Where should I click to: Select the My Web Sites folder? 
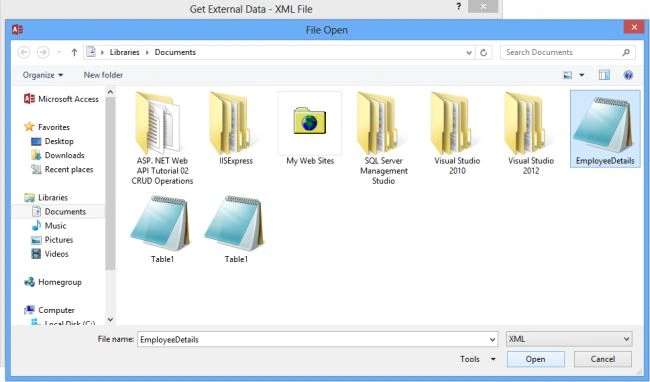pyautogui.click(x=310, y=128)
